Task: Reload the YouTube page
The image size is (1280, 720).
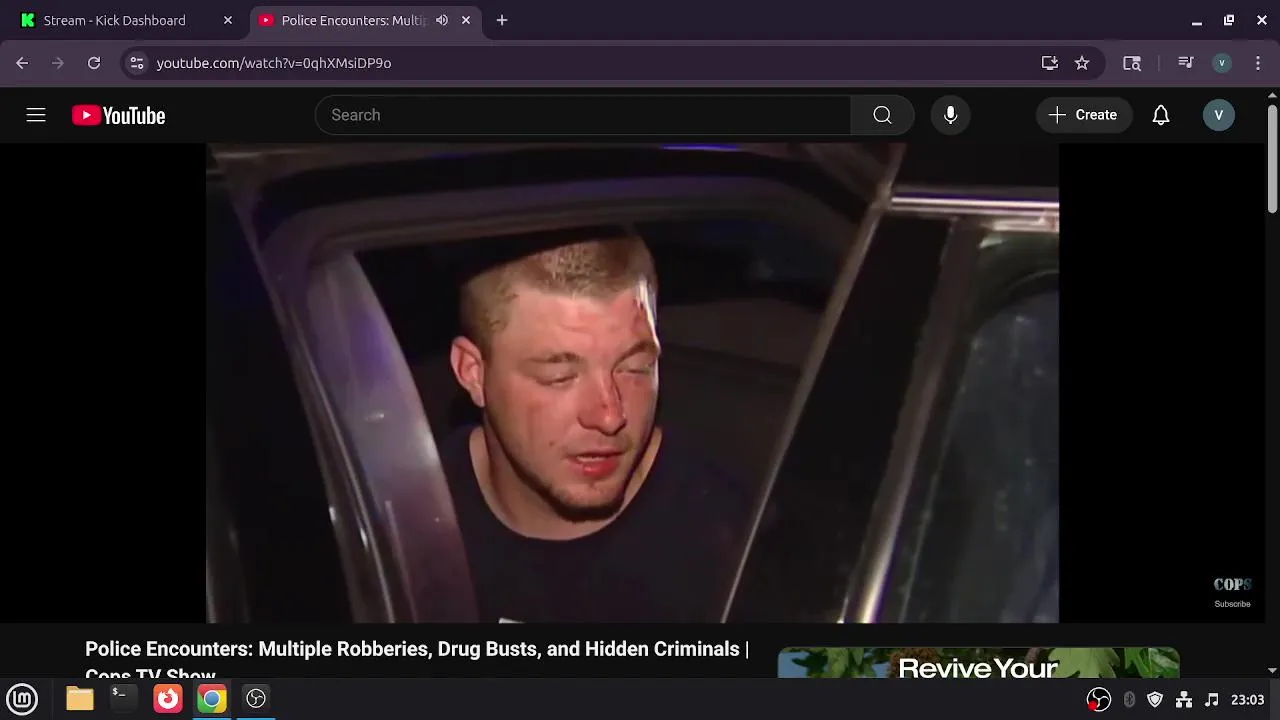Action: (94, 63)
